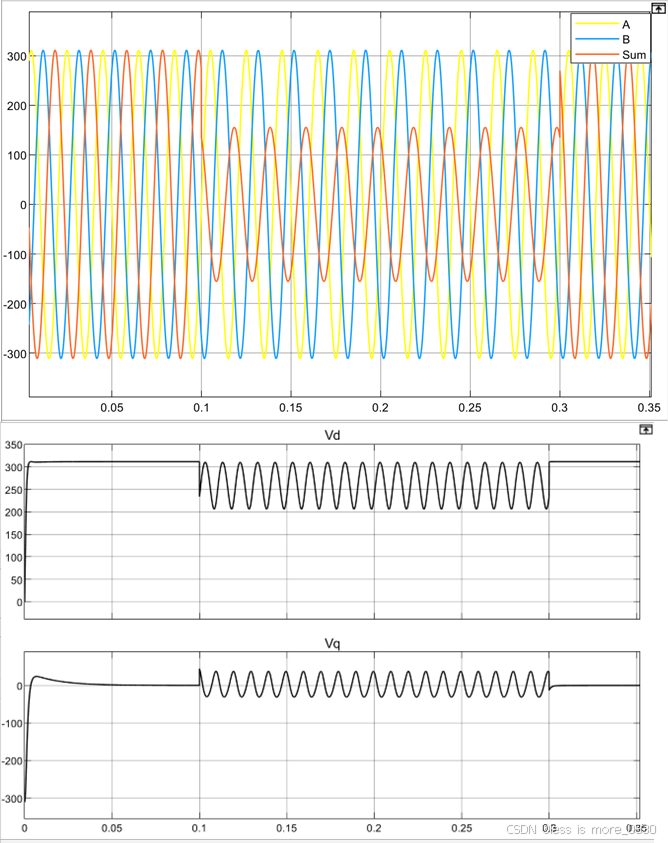Screen dimensions: 668x843
Task: Click y-axis tick '50' on the Vd plot
Action: pyautogui.click(x=17, y=580)
